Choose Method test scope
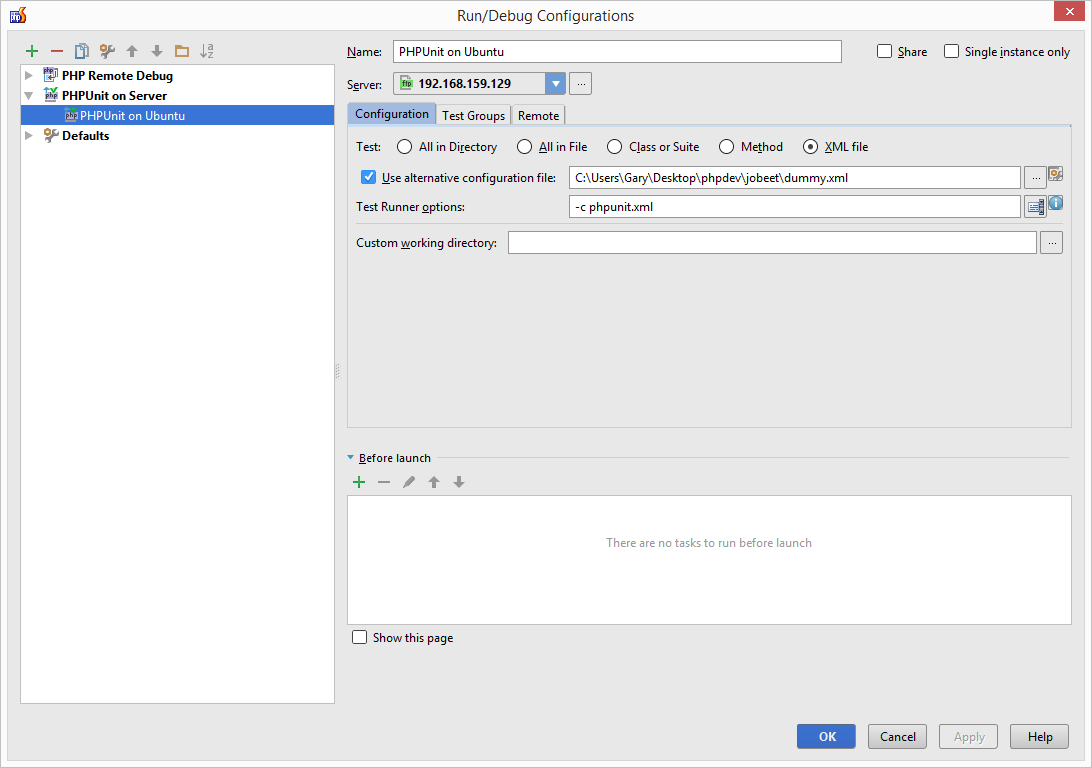Viewport: 1092px width, 768px height. click(726, 146)
